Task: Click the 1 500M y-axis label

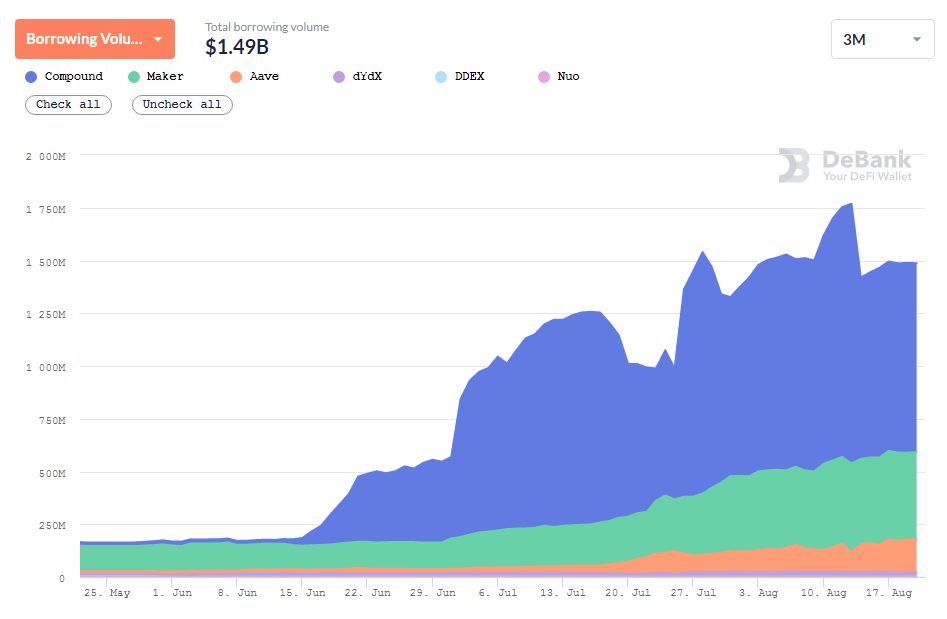Action: tap(46, 262)
